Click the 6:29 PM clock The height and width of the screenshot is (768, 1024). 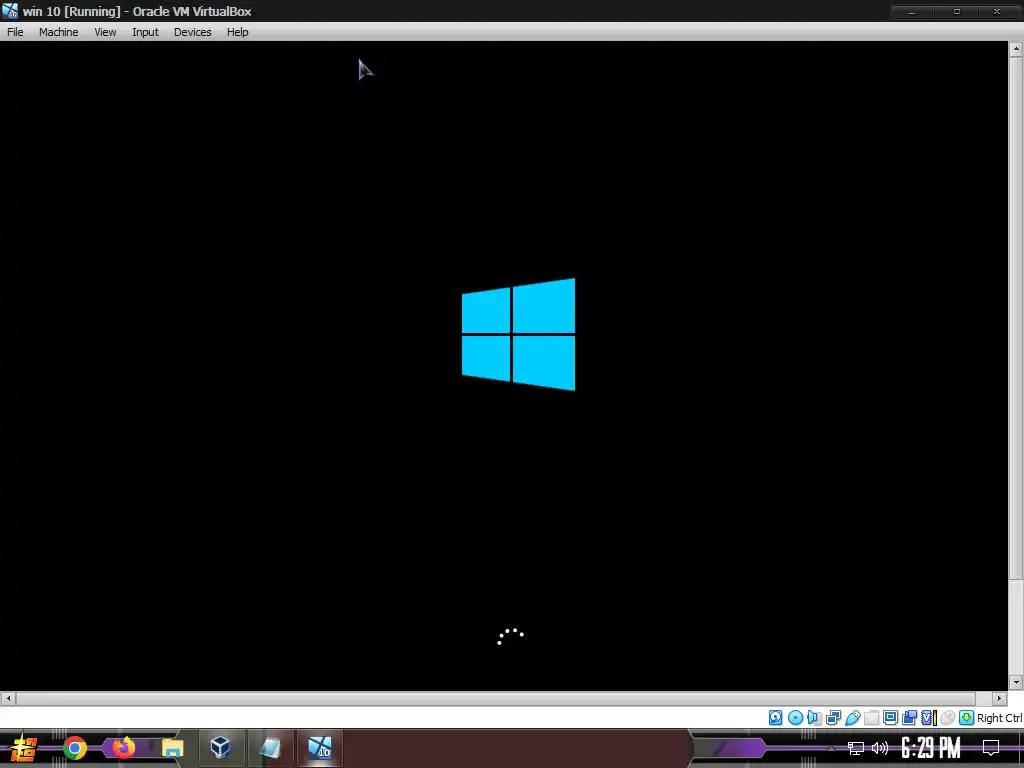pyautogui.click(x=931, y=748)
